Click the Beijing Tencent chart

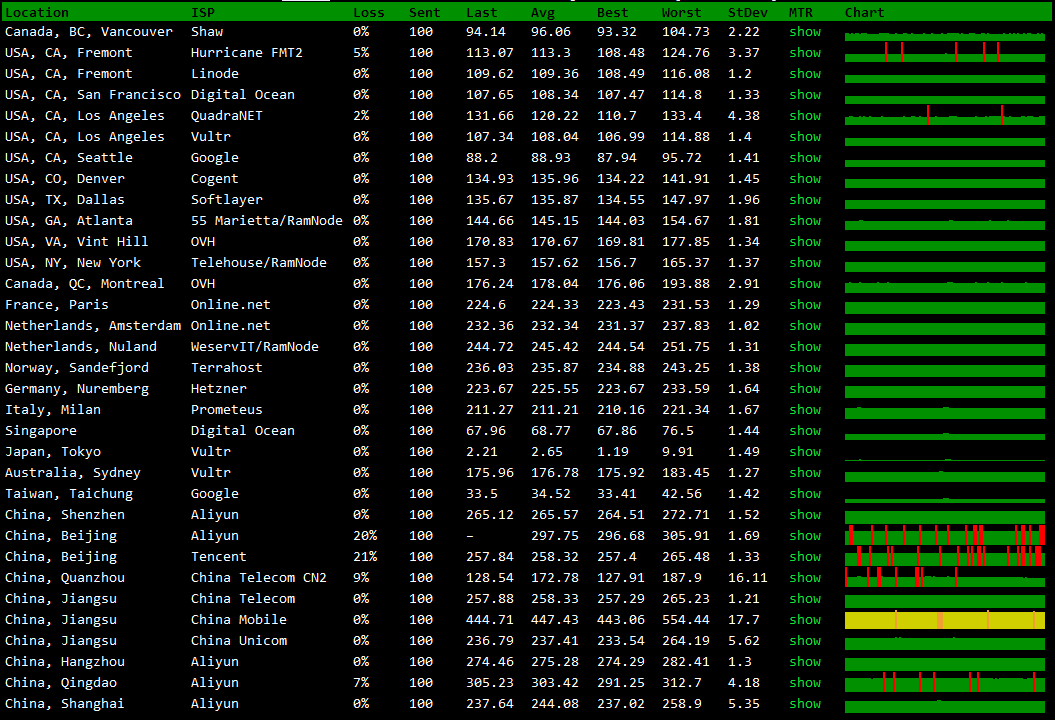point(945,556)
